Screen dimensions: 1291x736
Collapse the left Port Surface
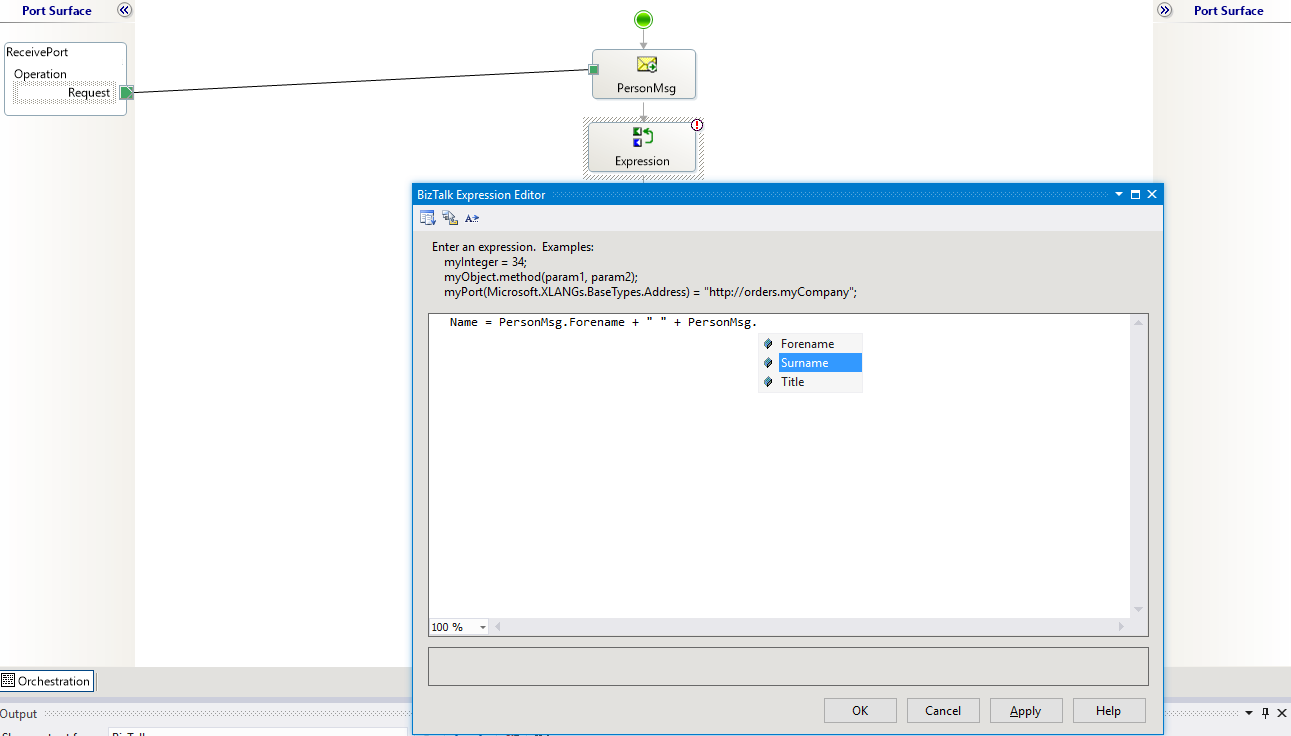click(x=124, y=10)
